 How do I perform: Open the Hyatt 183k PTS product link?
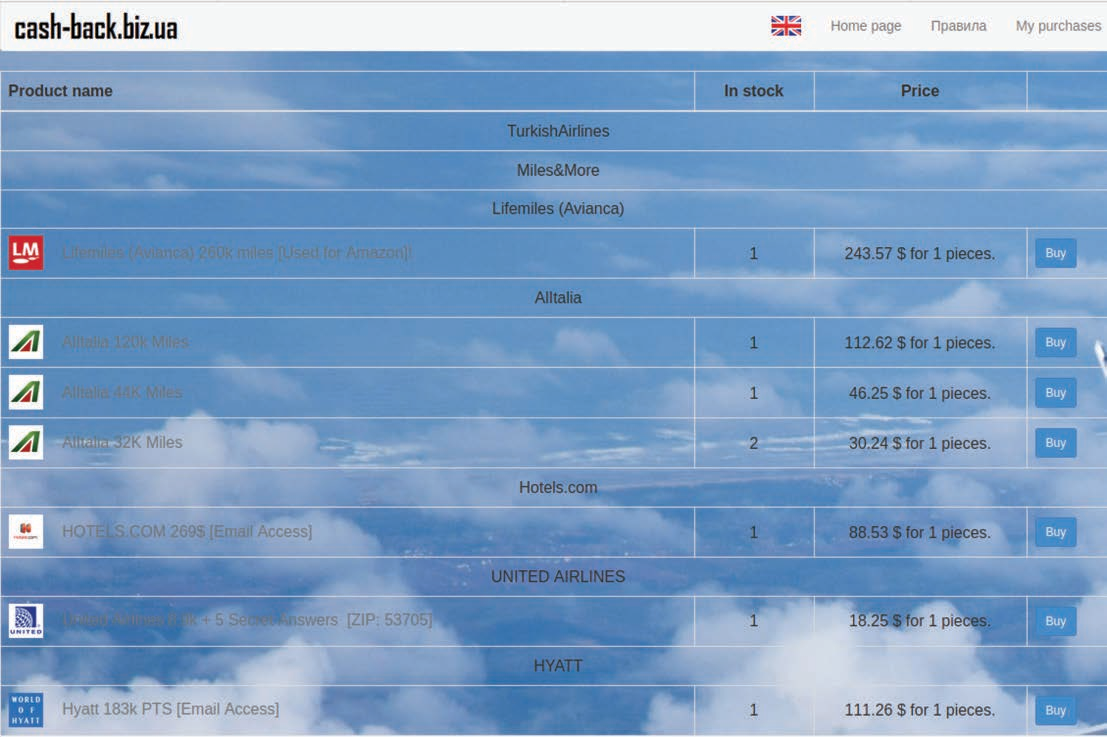(170, 709)
